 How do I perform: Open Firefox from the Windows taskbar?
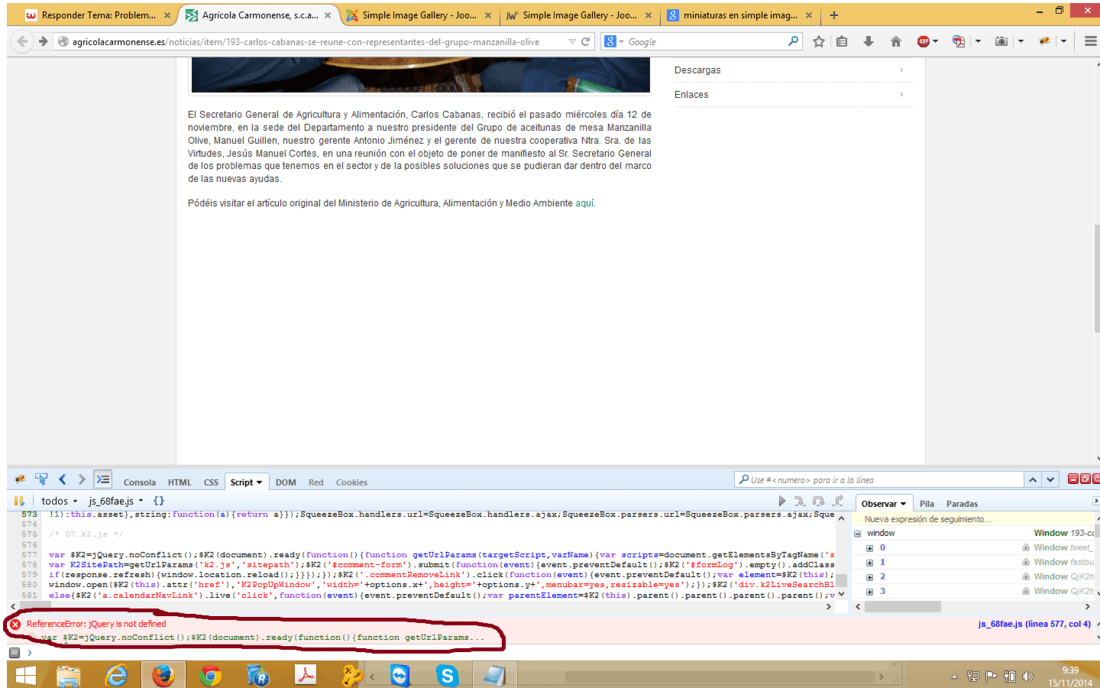163,675
